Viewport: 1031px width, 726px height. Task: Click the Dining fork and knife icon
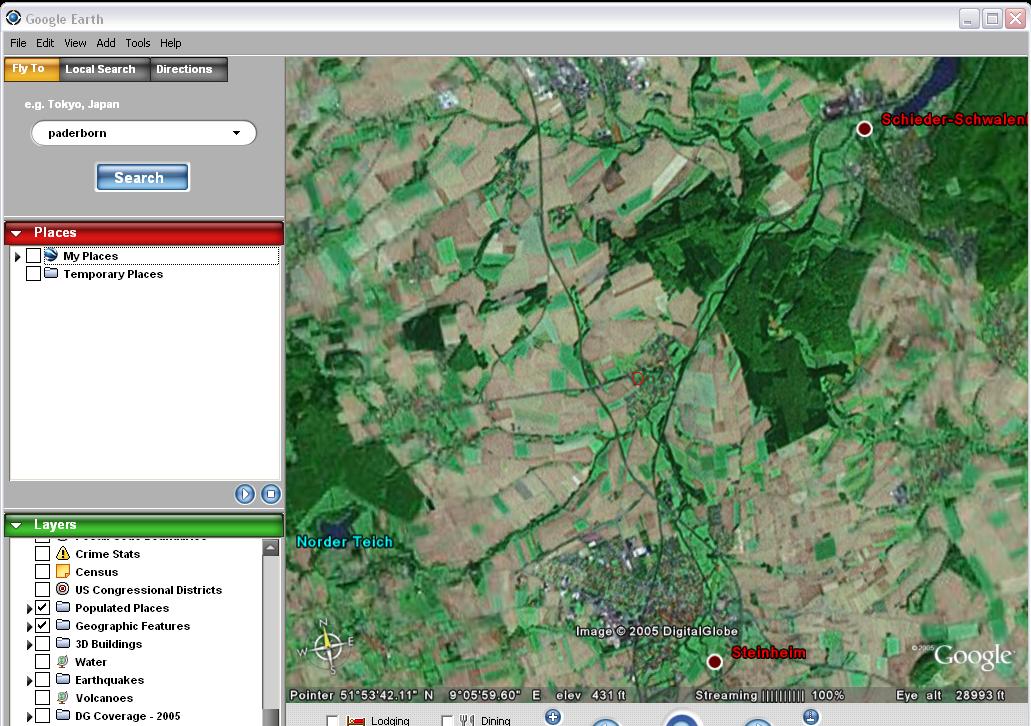click(467, 721)
